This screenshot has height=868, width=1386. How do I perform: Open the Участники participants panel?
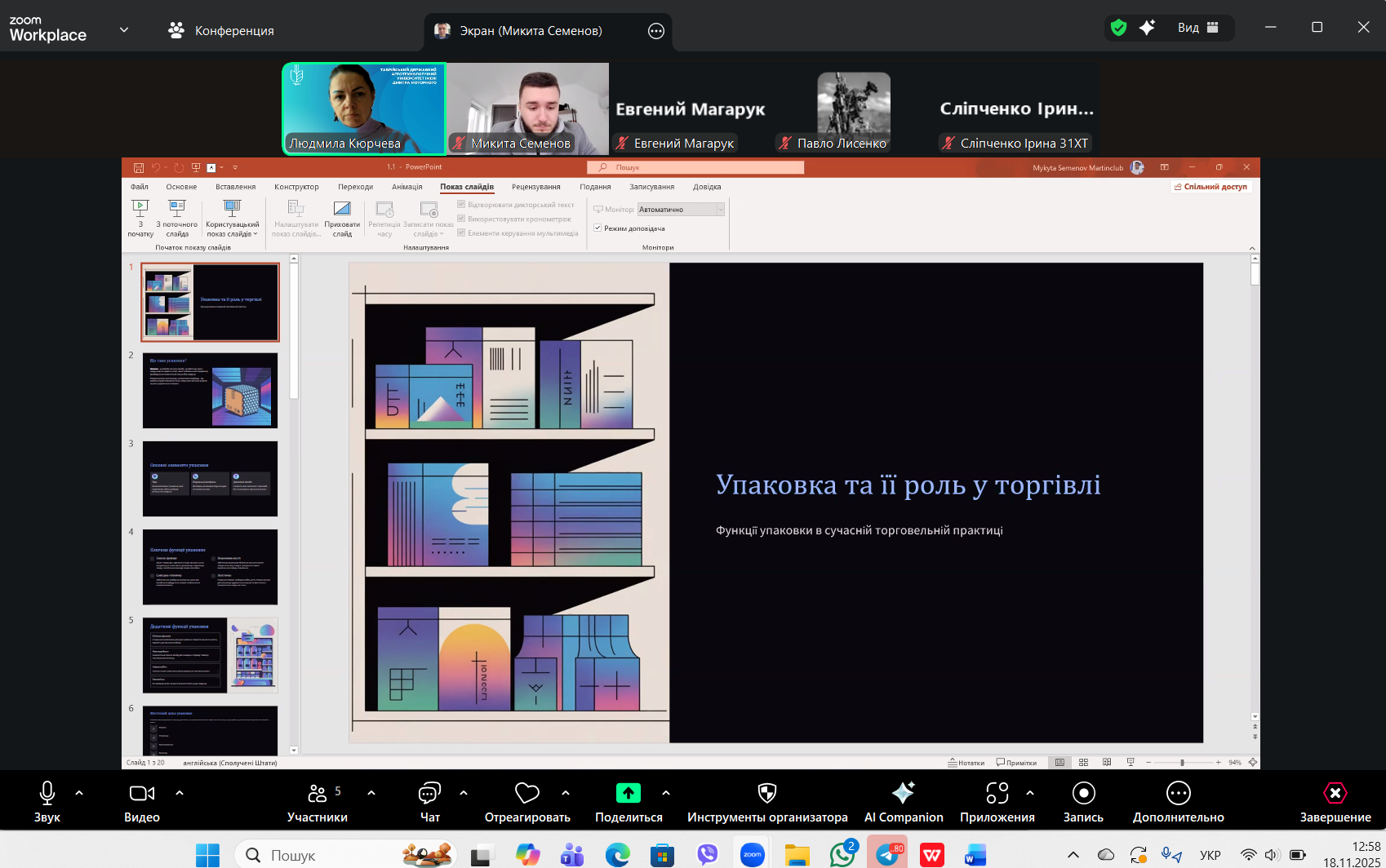tap(318, 793)
